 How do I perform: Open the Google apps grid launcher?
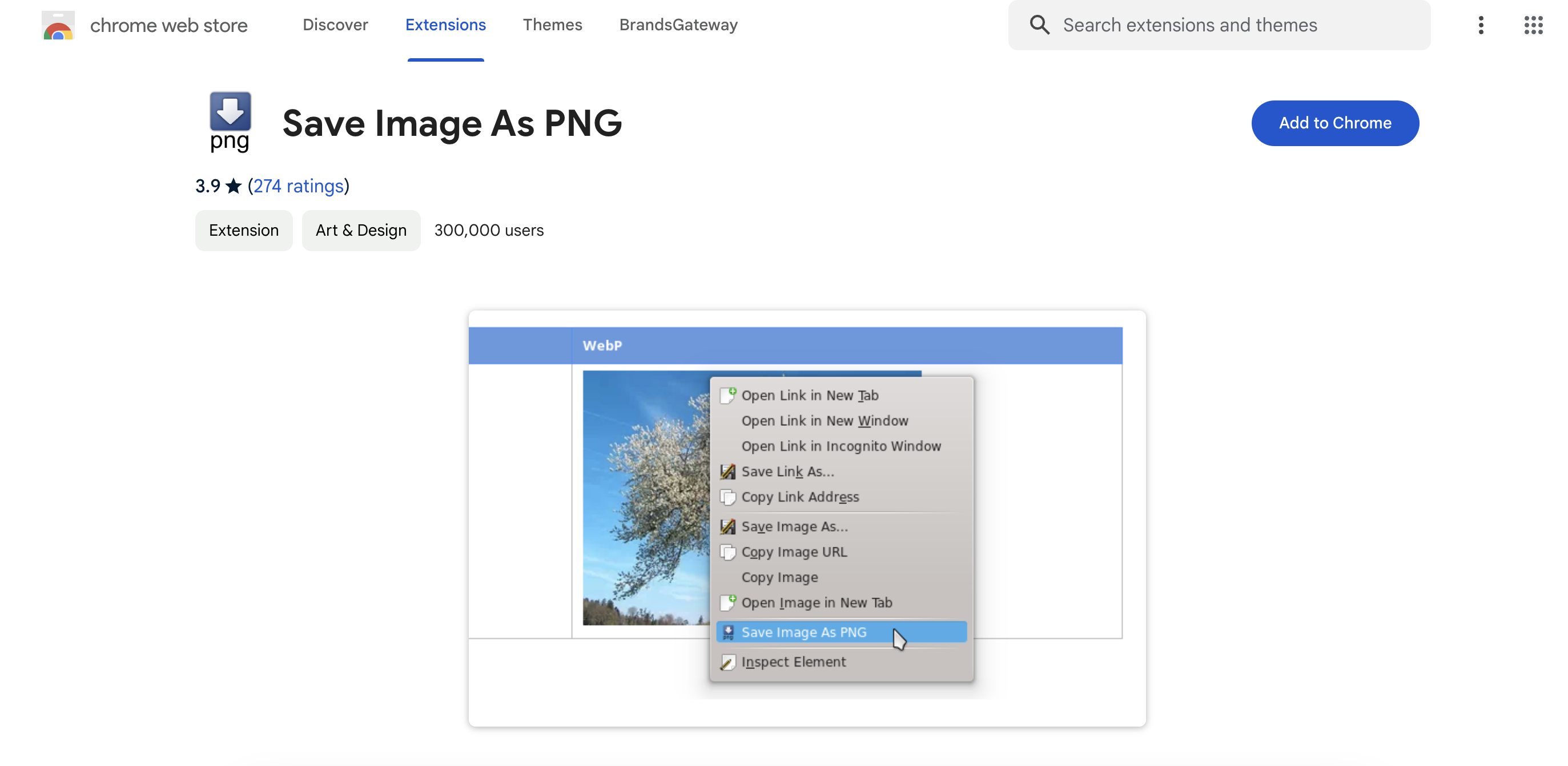pos(1533,25)
